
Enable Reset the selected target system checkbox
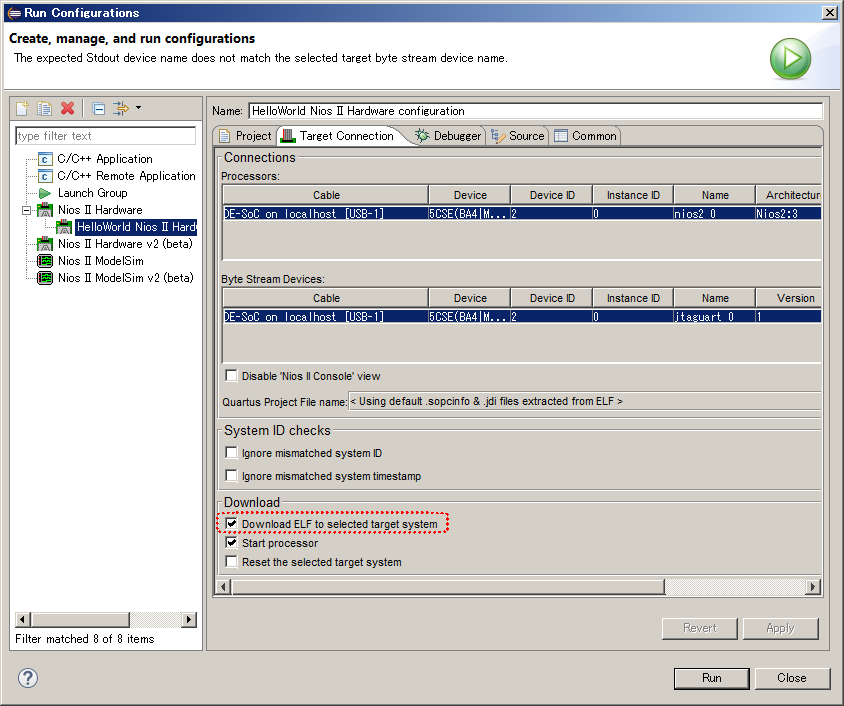[231, 562]
